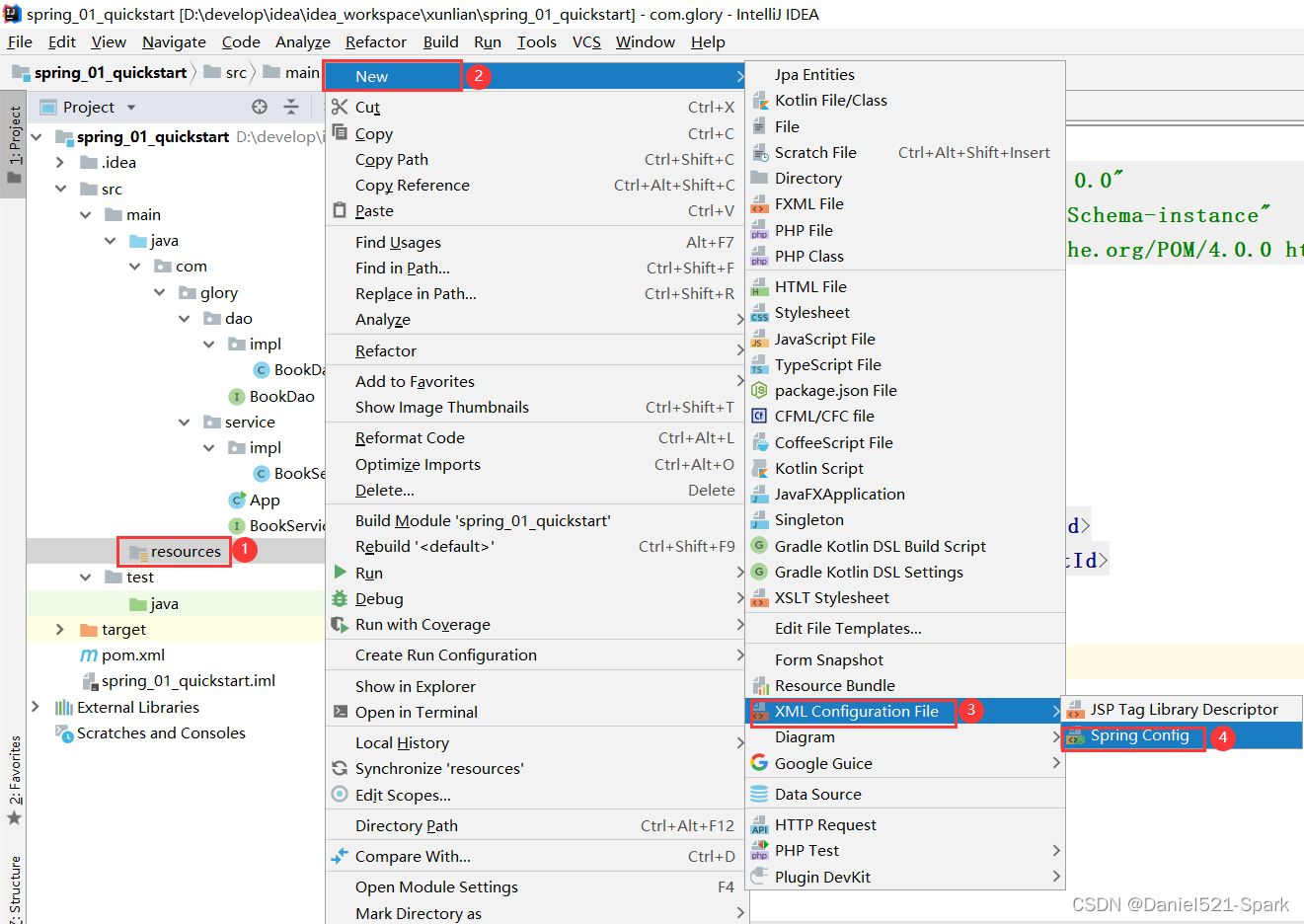Click the TypeScript File icon
The width and height of the screenshot is (1304, 924).
tap(759, 364)
